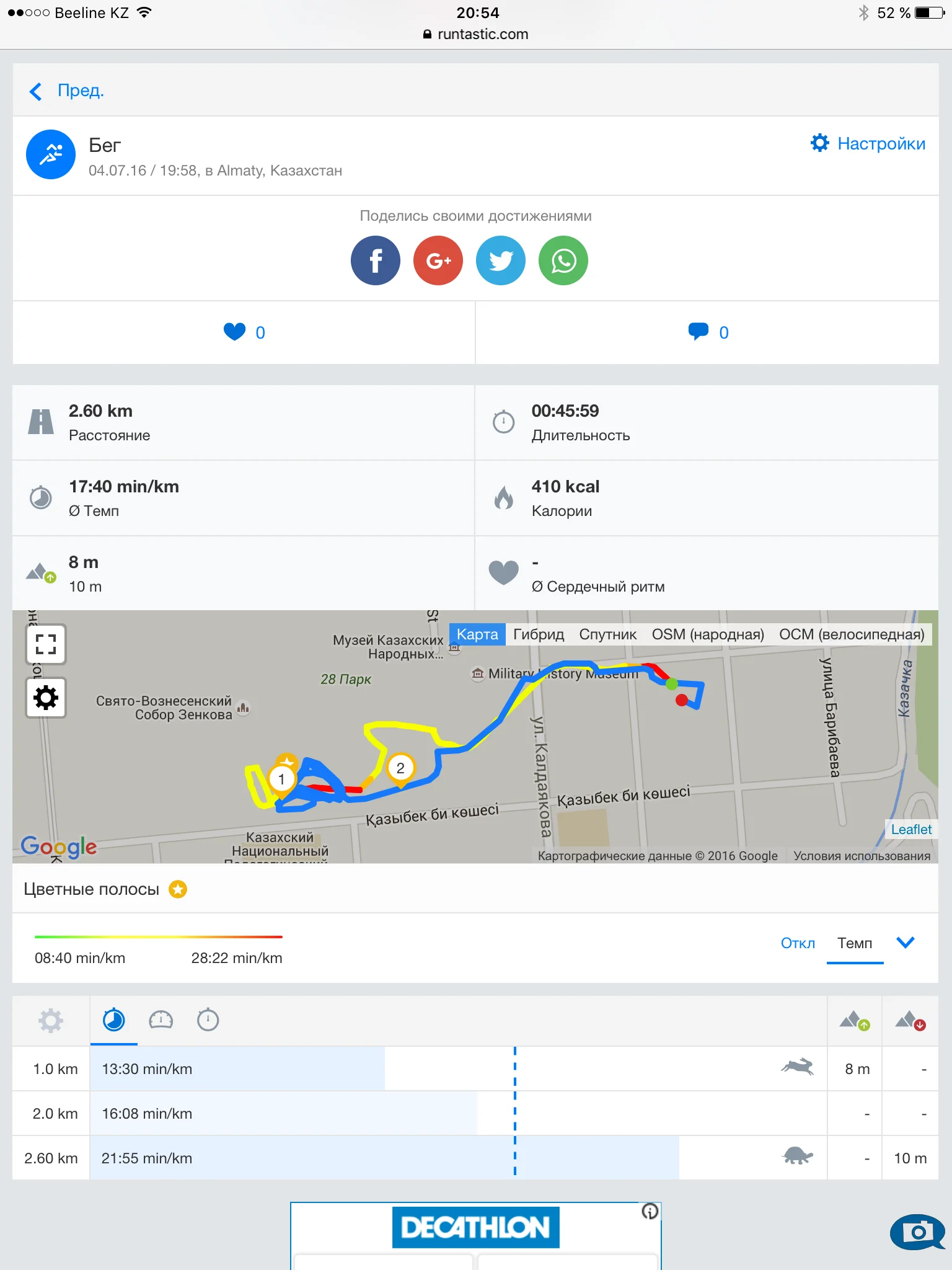This screenshot has width=952, height=1270.
Task: Switch the map to Гибрид view
Action: [539, 634]
